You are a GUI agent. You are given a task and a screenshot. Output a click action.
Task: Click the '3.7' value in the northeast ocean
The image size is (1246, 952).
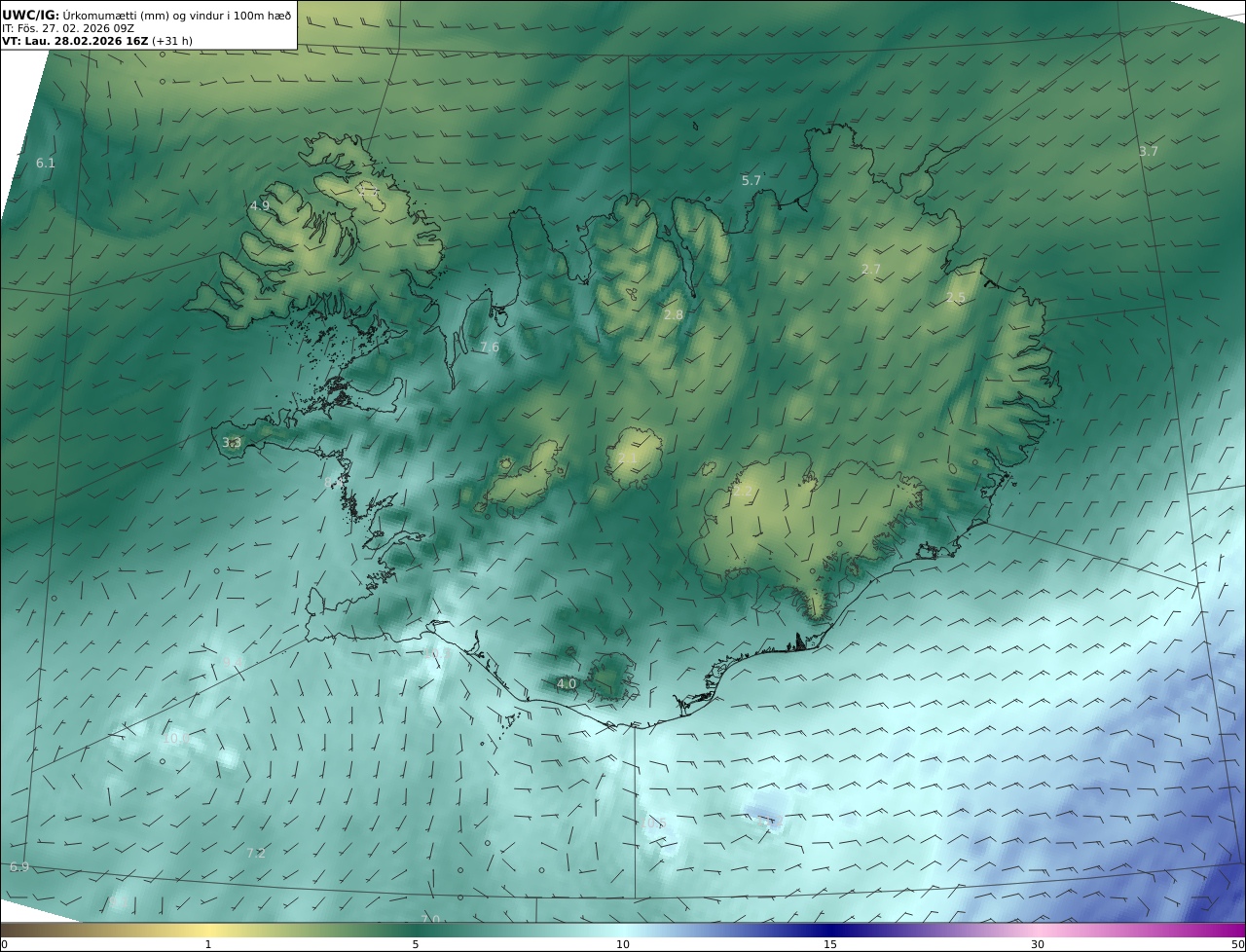pos(1149,152)
